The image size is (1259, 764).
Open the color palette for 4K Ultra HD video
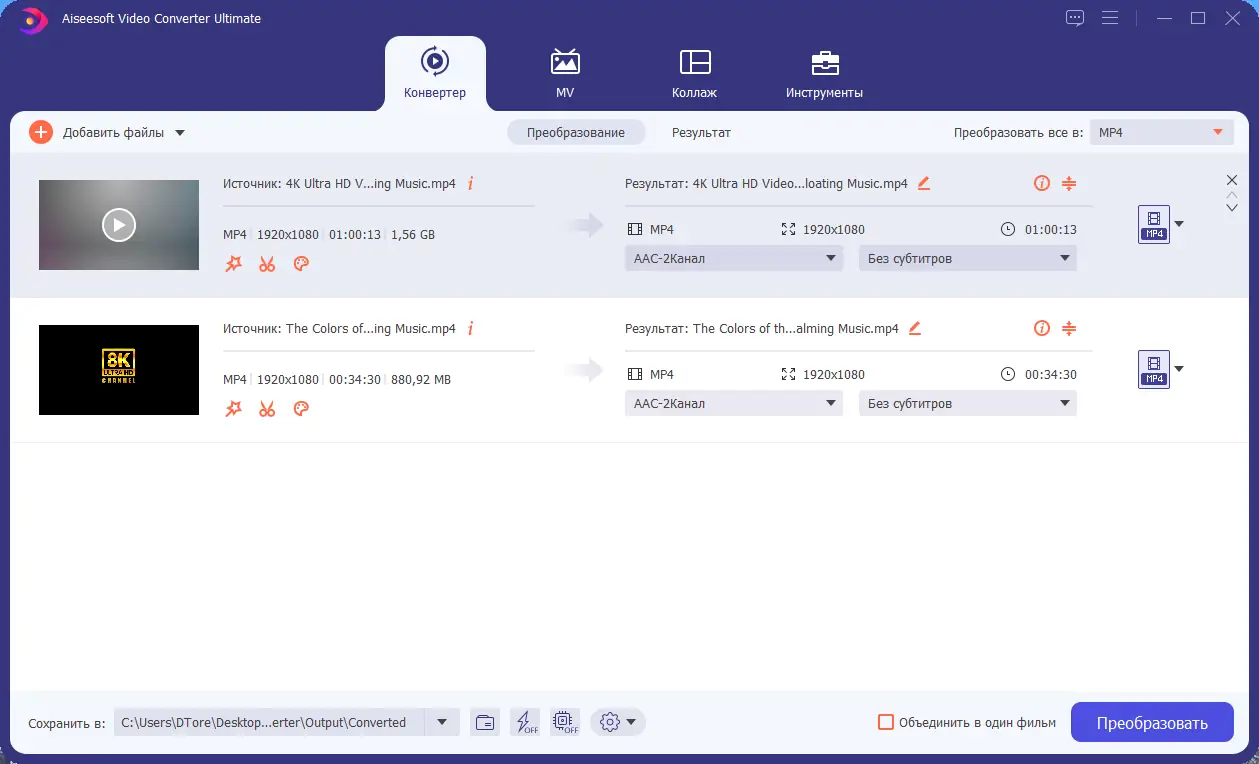(301, 264)
